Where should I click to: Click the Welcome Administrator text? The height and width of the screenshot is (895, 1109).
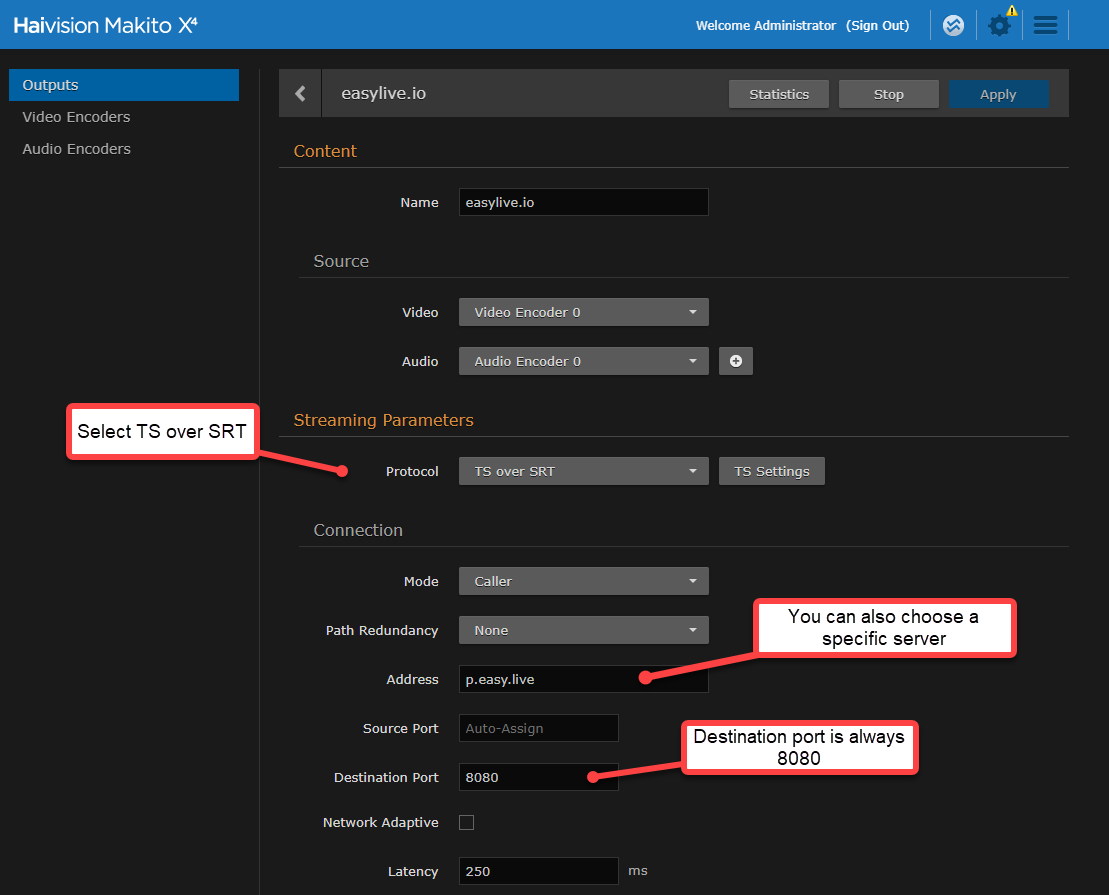tap(766, 25)
